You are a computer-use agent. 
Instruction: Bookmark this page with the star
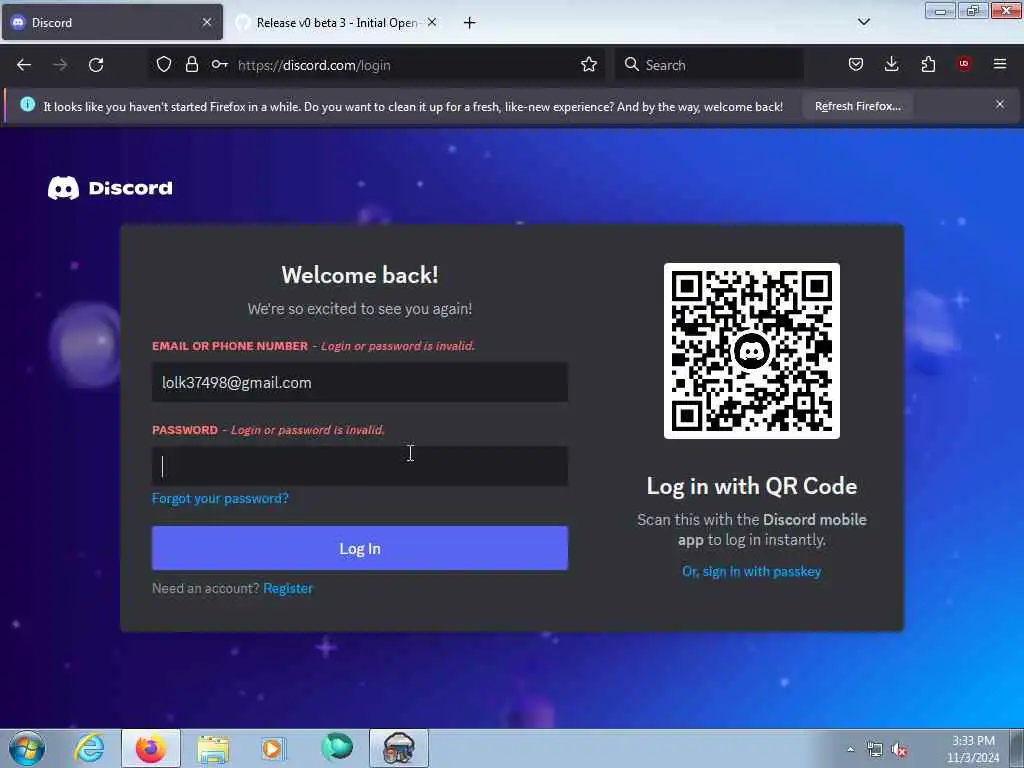pyautogui.click(x=588, y=65)
